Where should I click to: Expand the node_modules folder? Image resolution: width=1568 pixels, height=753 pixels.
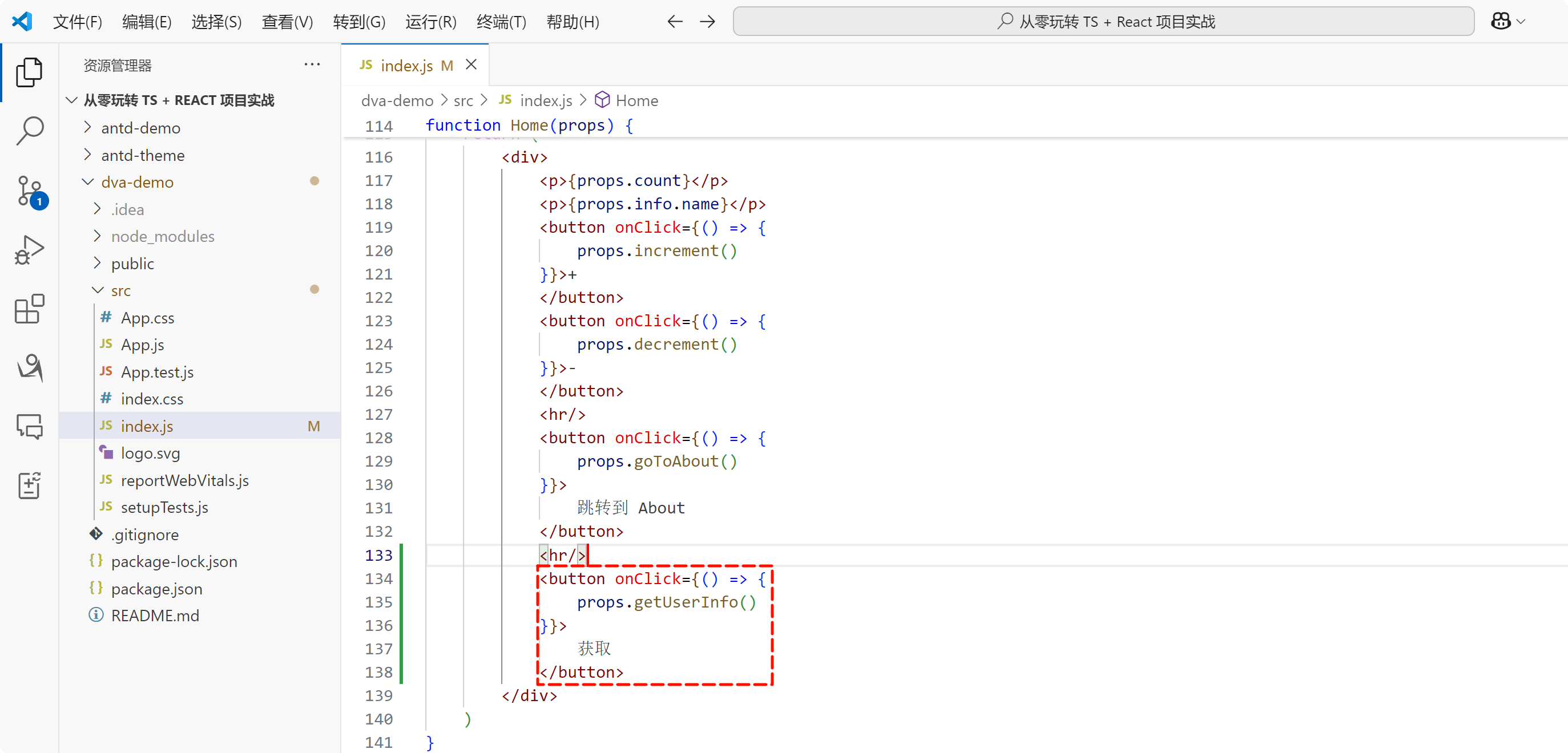[x=163, y=236]
